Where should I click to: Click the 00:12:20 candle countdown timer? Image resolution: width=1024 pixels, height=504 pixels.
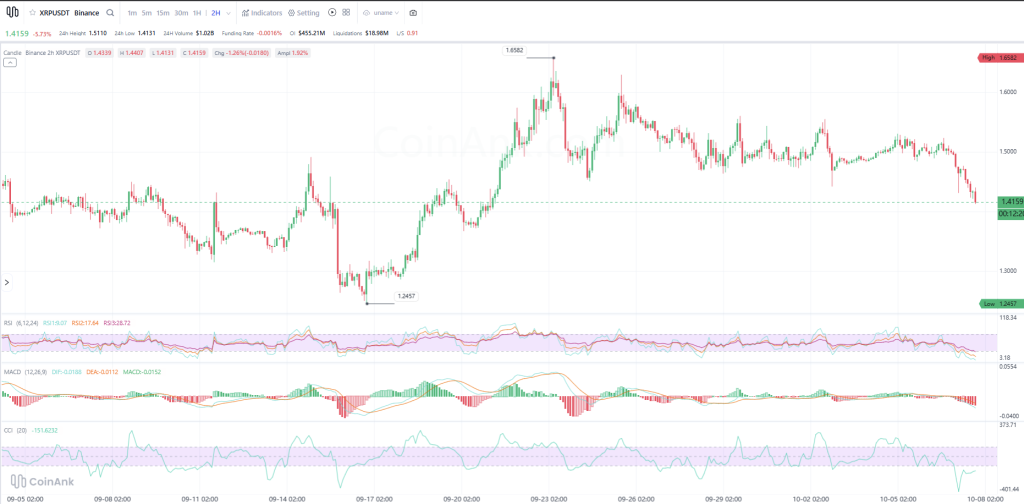[x=1010, y=214]
